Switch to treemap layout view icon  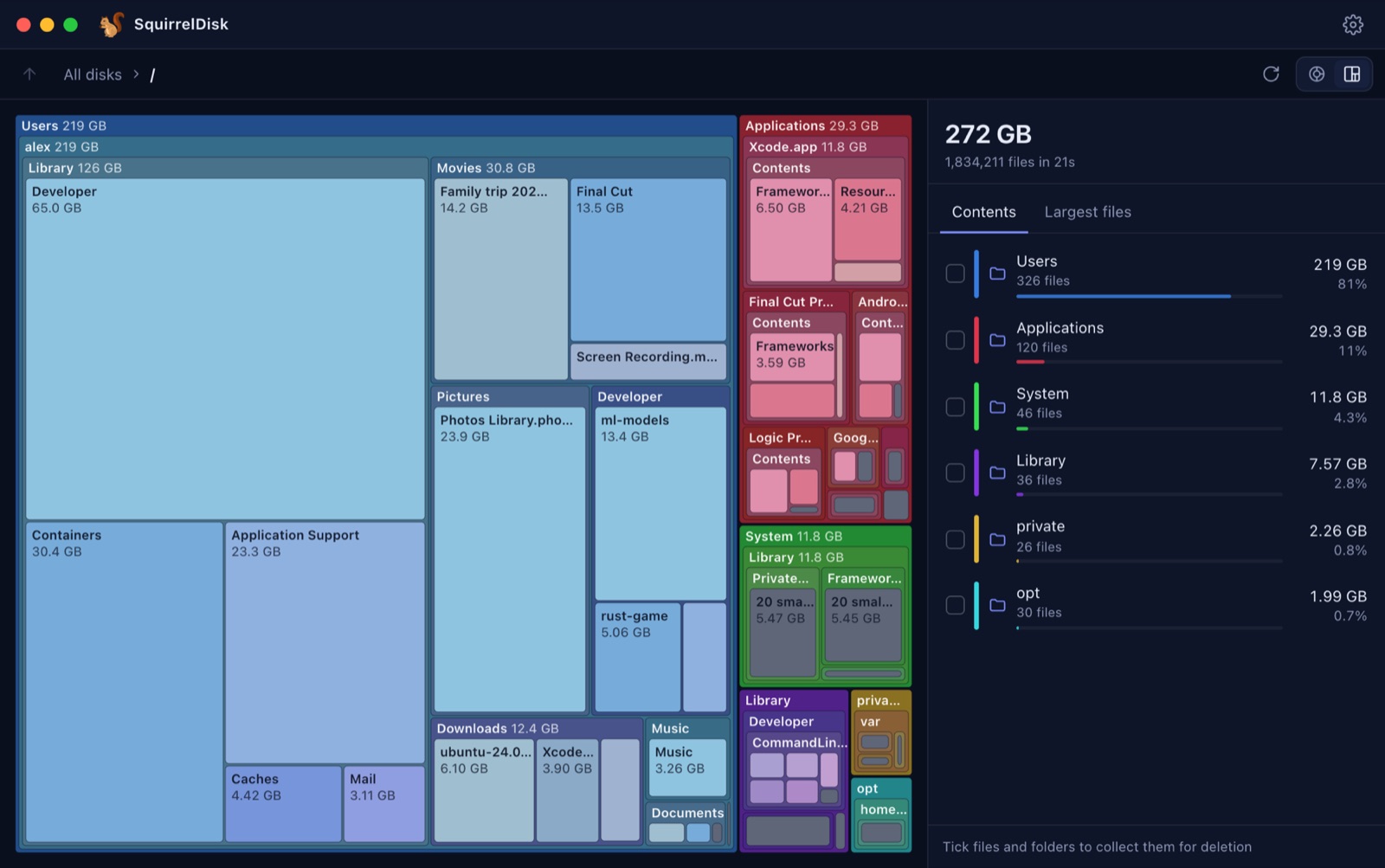1352,74
